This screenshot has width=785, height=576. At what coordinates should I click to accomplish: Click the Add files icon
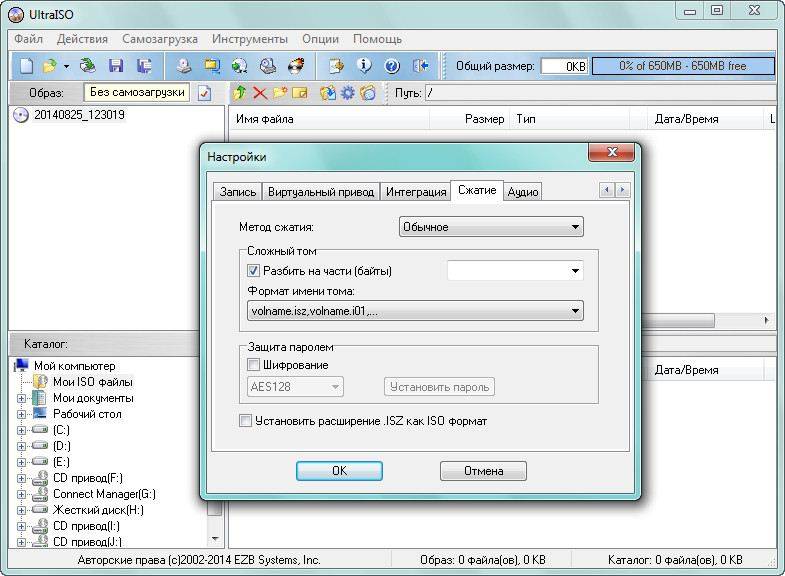(x=328, y=93)
